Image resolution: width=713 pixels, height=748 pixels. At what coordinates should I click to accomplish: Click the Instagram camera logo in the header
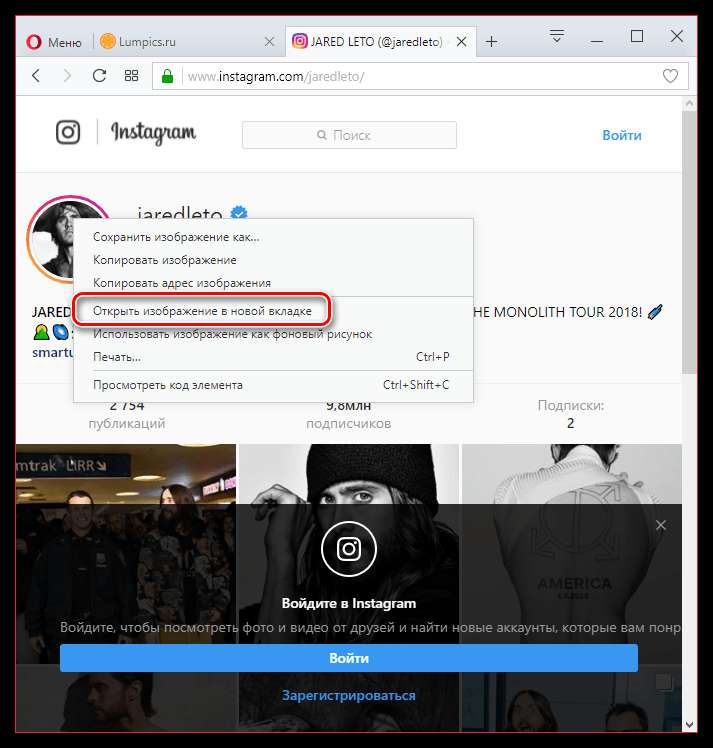[68, 132]
